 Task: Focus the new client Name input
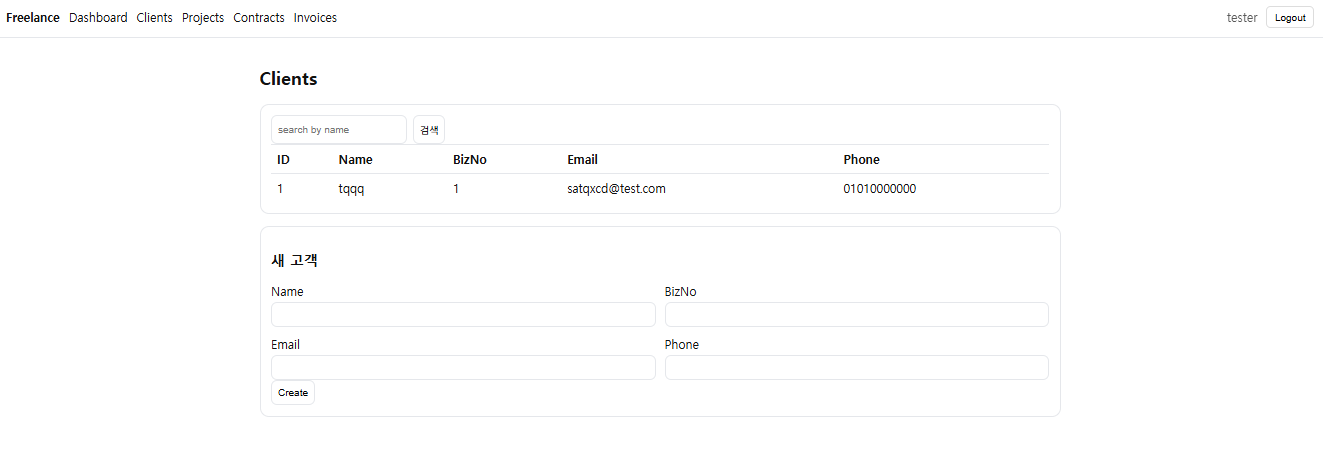[x=463, y=314]
